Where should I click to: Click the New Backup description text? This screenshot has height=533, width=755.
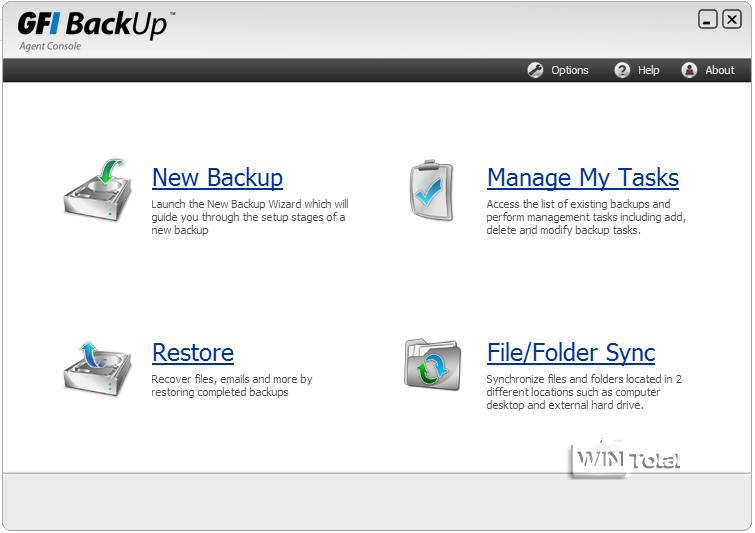click(x=248, y=216)
